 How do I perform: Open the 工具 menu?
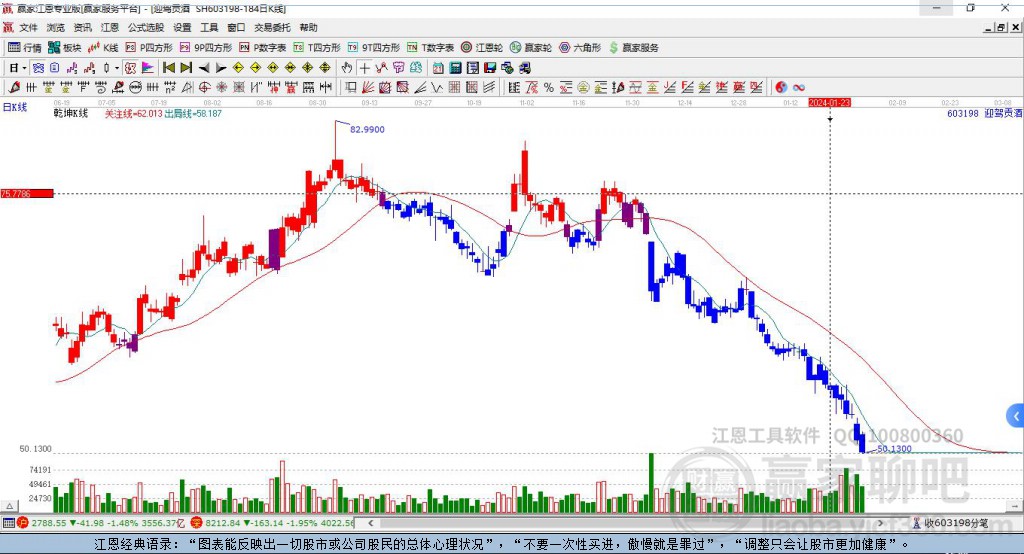pos(209,27)
